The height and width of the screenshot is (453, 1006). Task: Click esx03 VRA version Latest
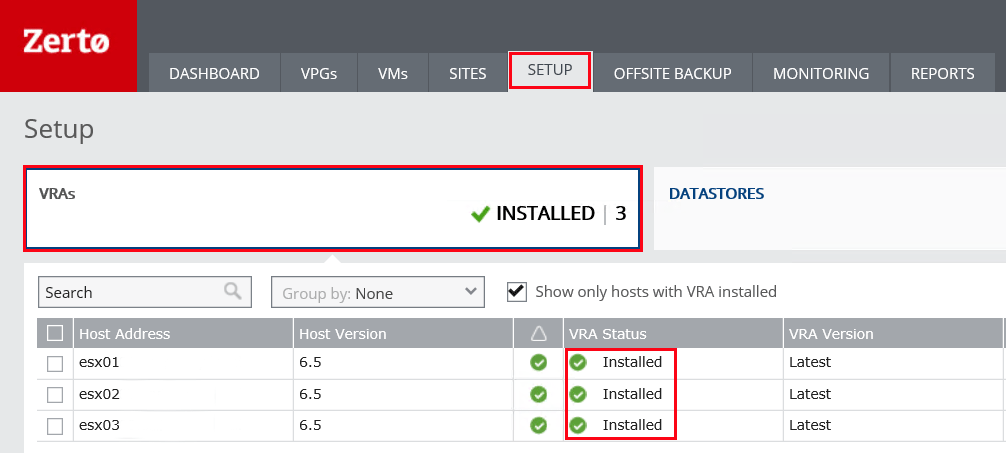[x=810, y=425]
